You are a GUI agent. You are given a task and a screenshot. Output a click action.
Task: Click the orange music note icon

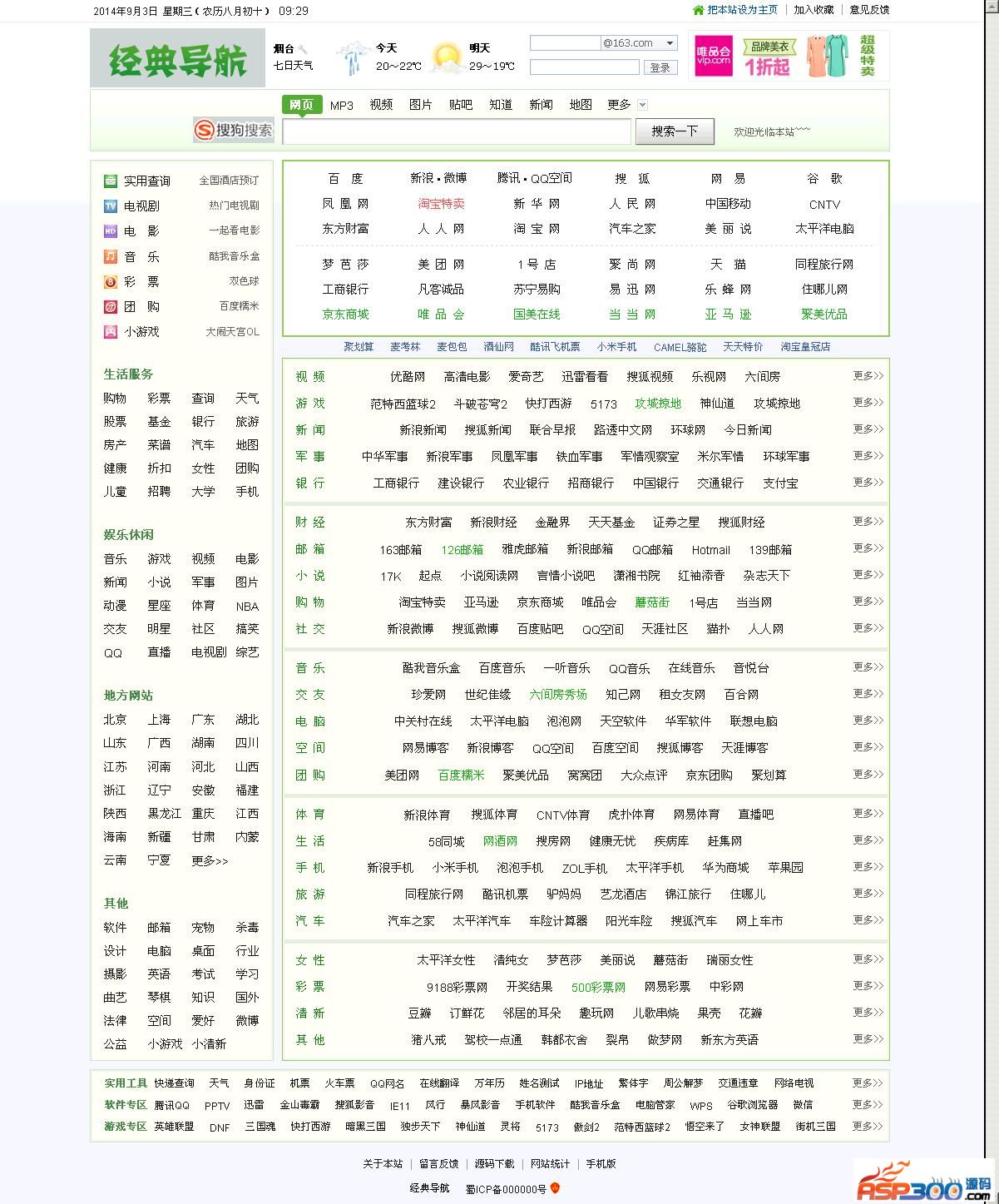[x=111, y=257]
